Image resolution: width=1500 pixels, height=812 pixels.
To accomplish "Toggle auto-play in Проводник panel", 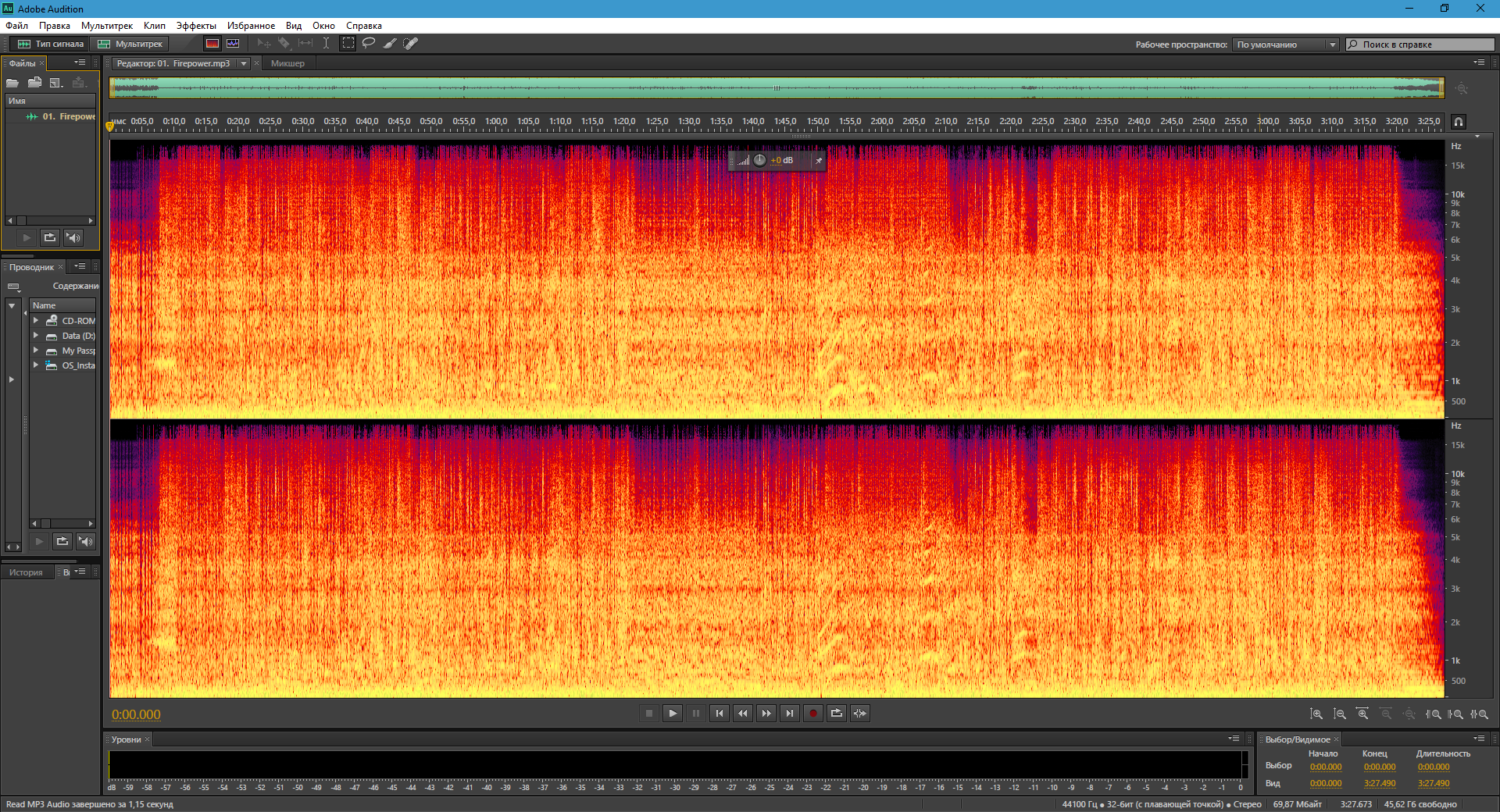I will (86, 541).
